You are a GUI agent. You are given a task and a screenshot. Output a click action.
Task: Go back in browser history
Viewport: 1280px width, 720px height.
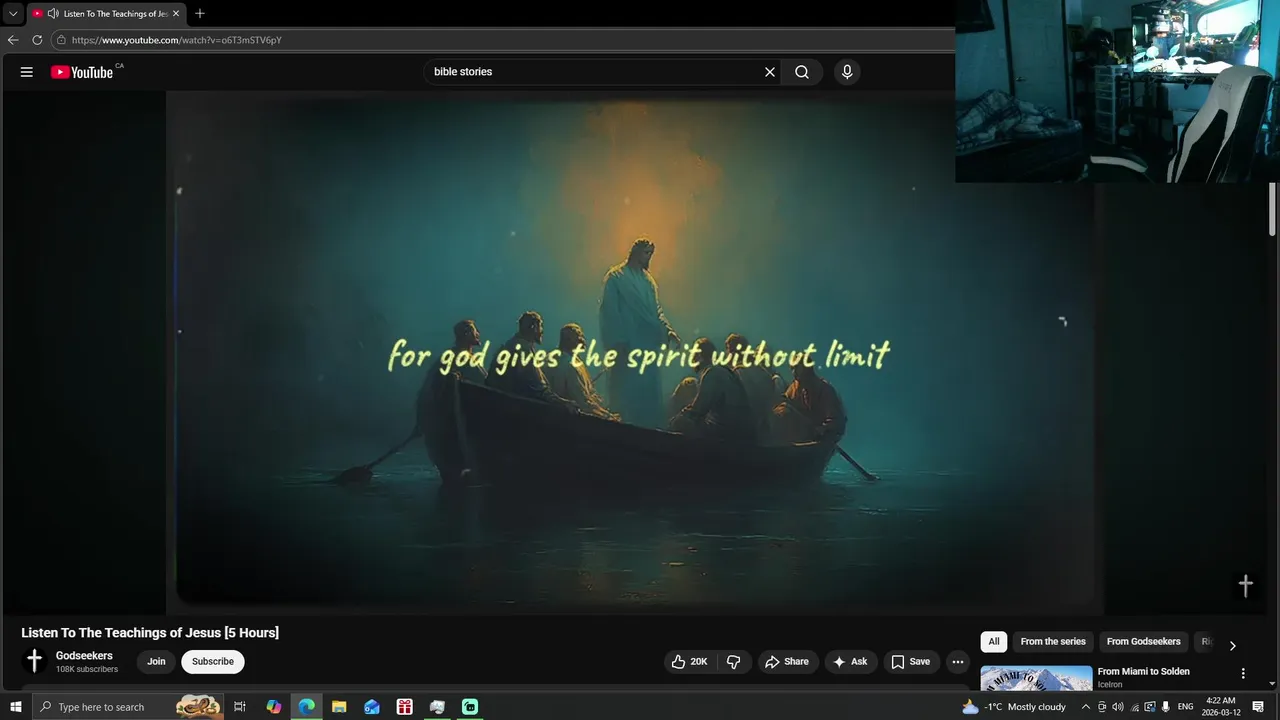[x=13, y=40]
